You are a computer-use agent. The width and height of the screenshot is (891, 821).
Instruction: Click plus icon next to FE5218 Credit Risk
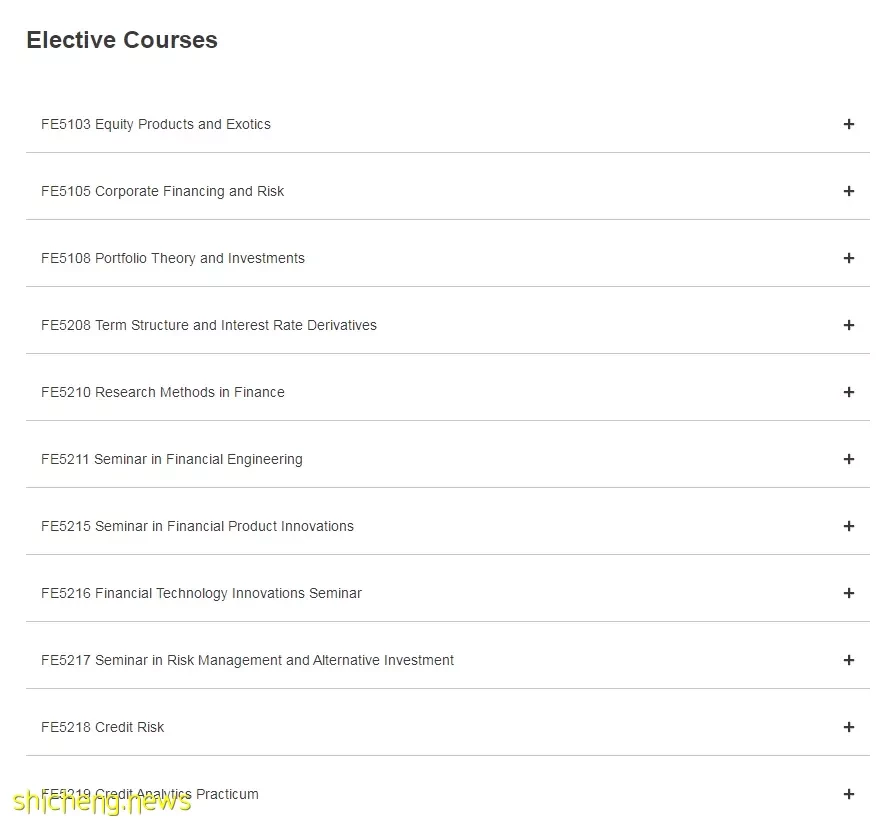[848, 727]
